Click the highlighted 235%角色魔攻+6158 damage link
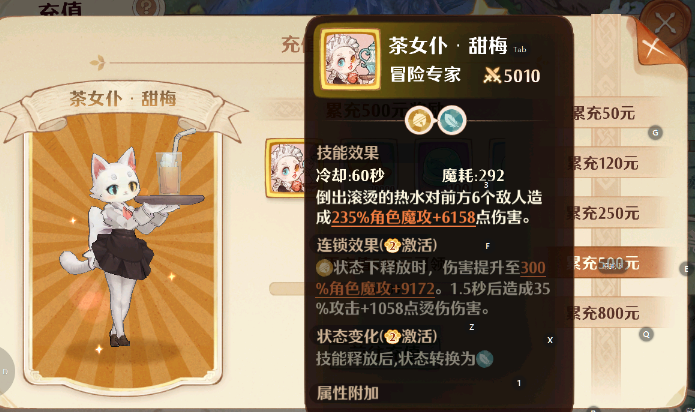 coord(403,218)
